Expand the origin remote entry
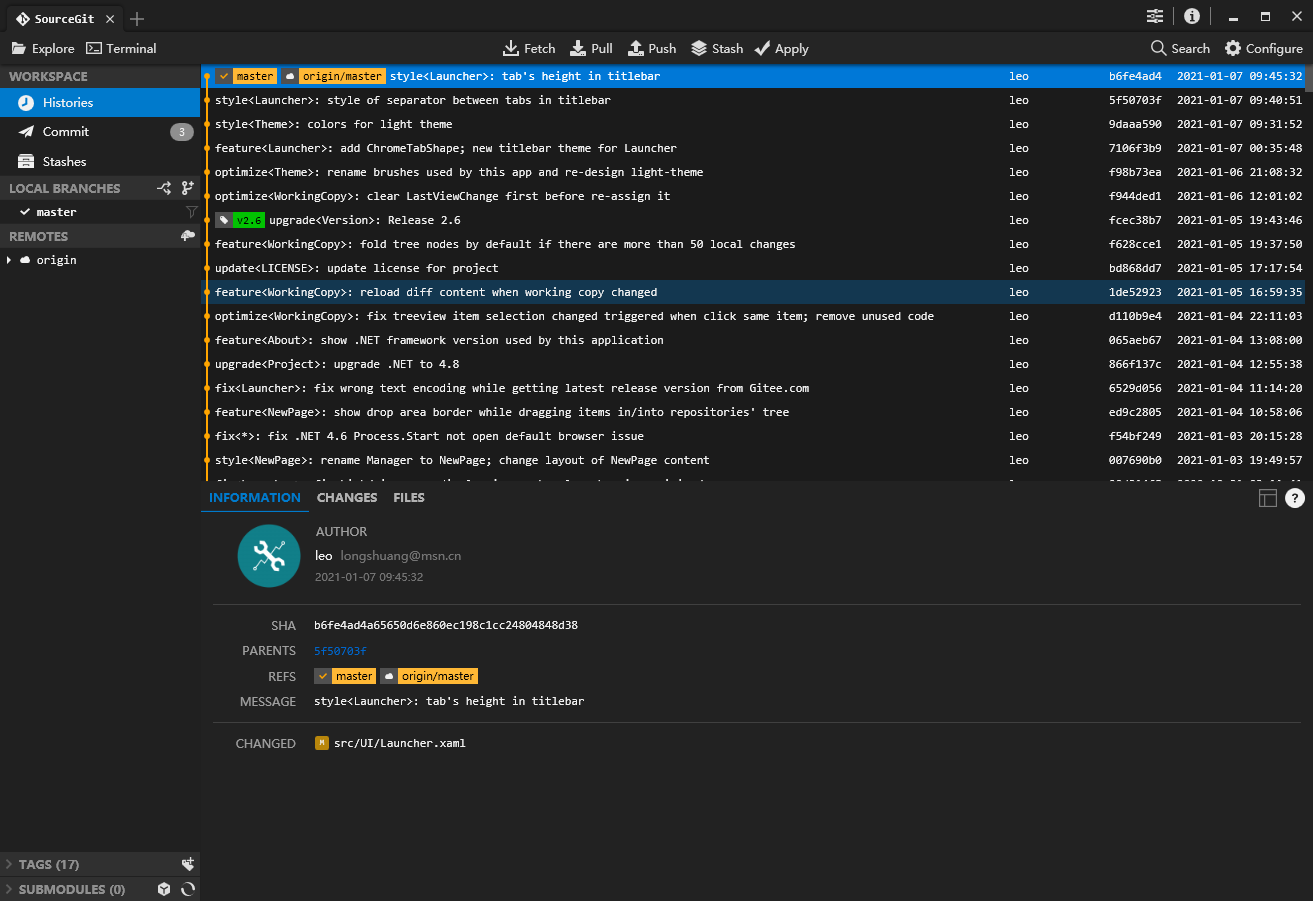 tap(9, 259)
